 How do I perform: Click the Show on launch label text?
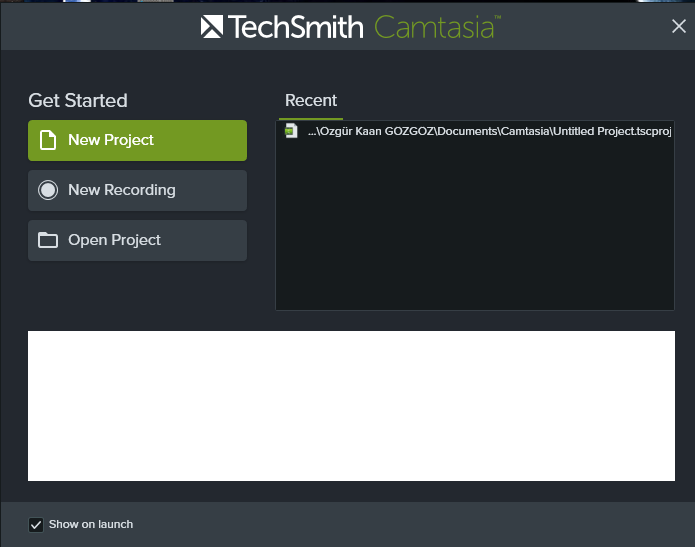click(x=91, y=524)
